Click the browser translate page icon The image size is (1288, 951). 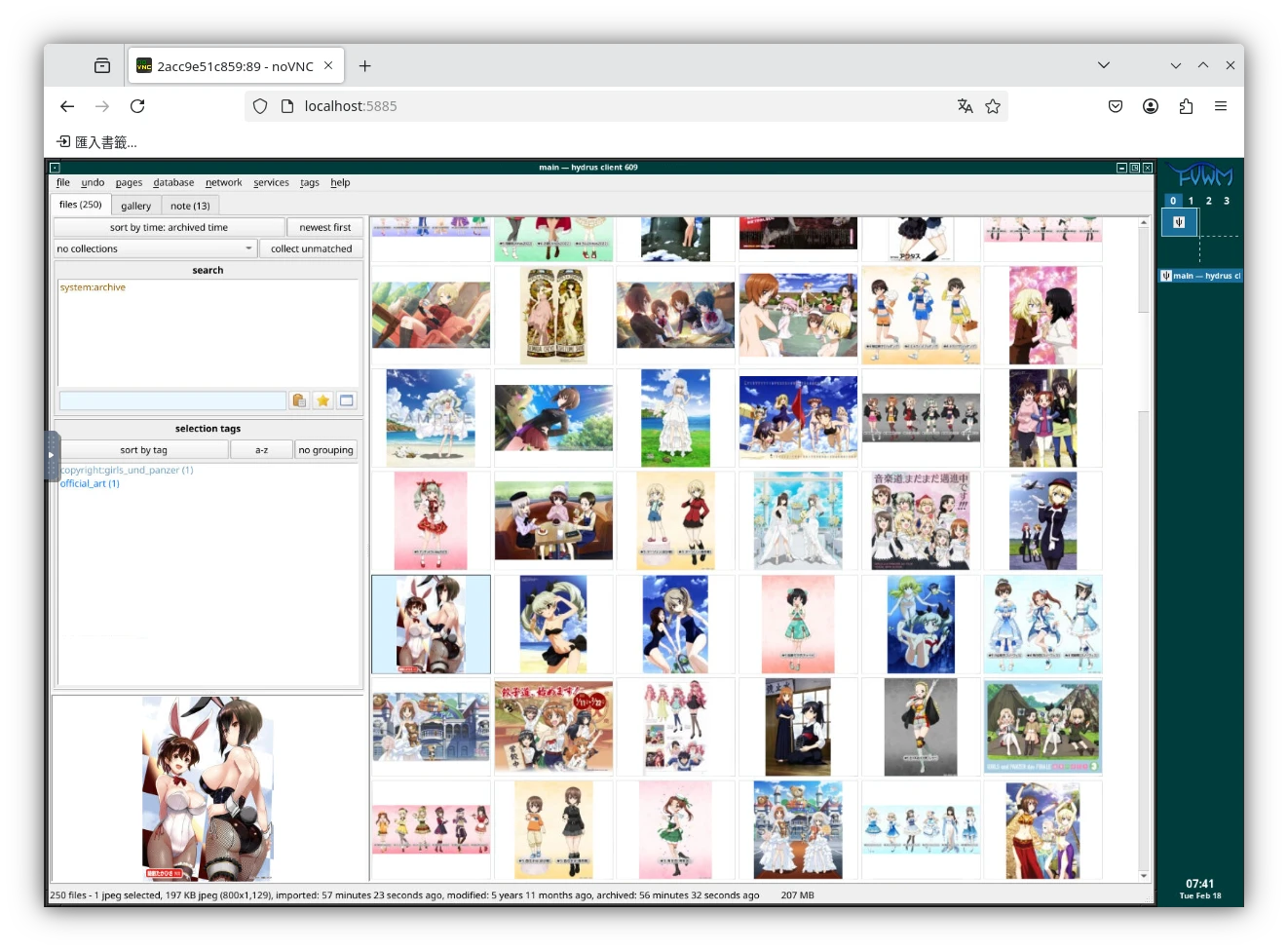click(x=965, y=106)
